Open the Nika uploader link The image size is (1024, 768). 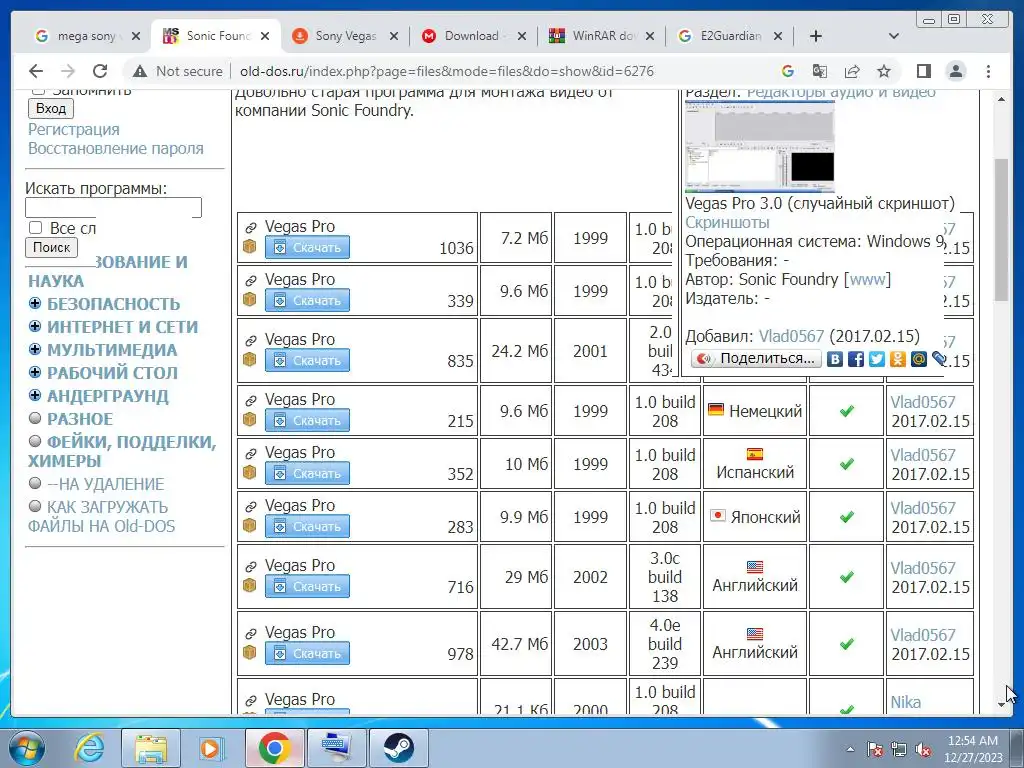click(905, 702)
